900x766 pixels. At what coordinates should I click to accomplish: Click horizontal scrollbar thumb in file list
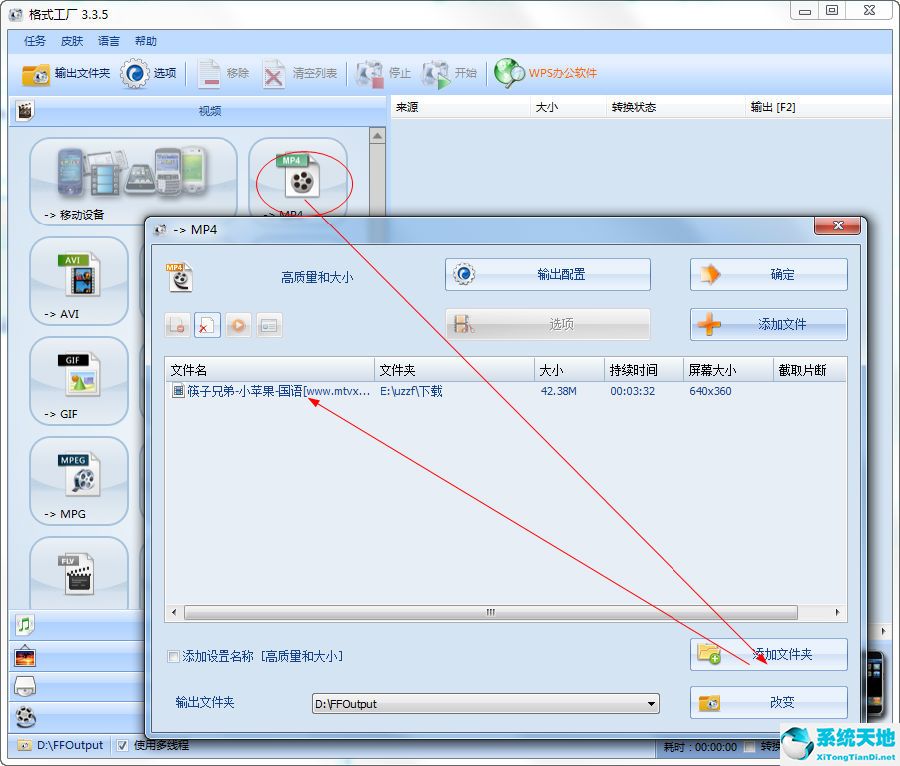point(491,612)
